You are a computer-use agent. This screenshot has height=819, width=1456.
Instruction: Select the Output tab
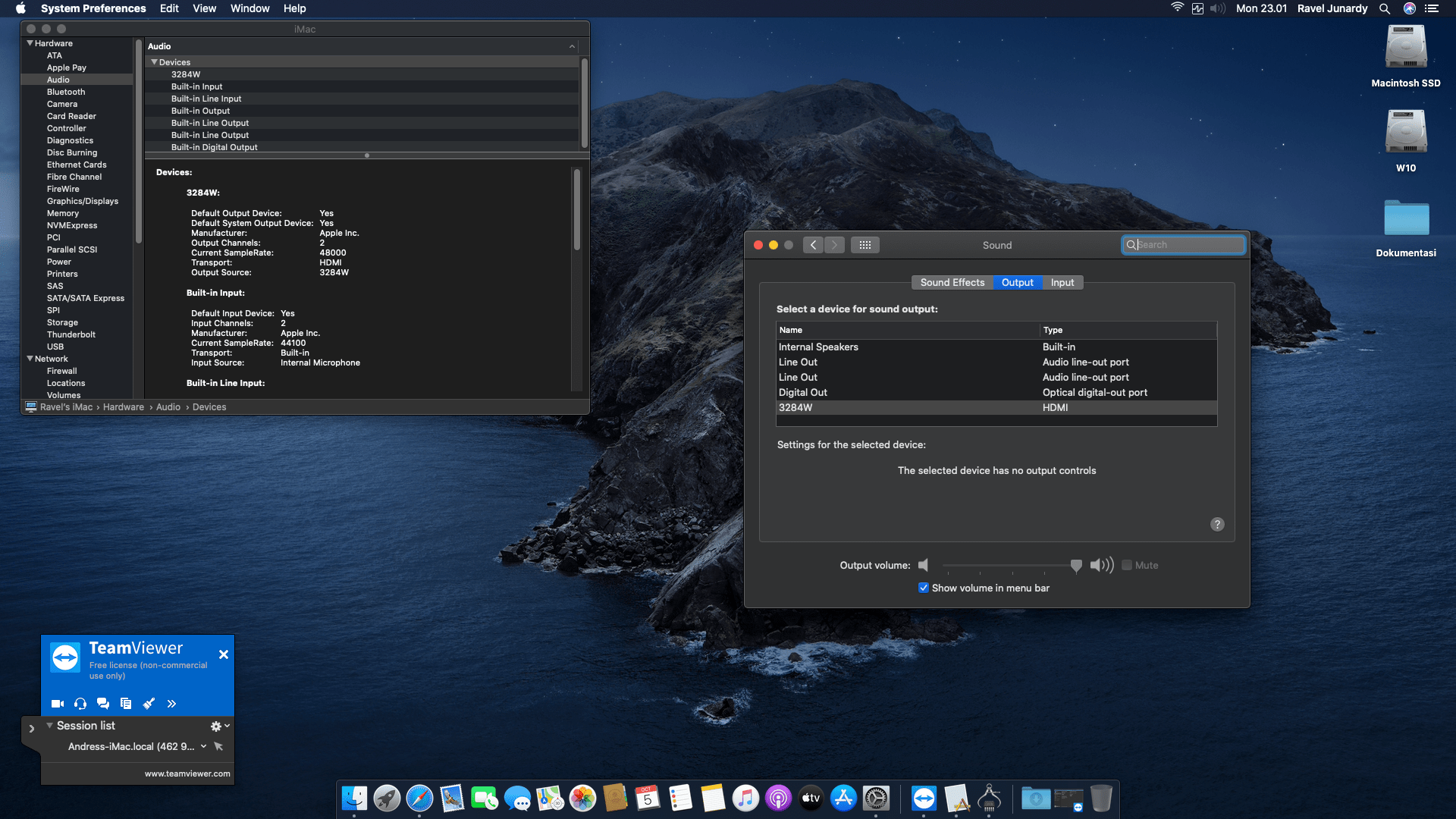pyautogui.click(x=1018, y=283)
